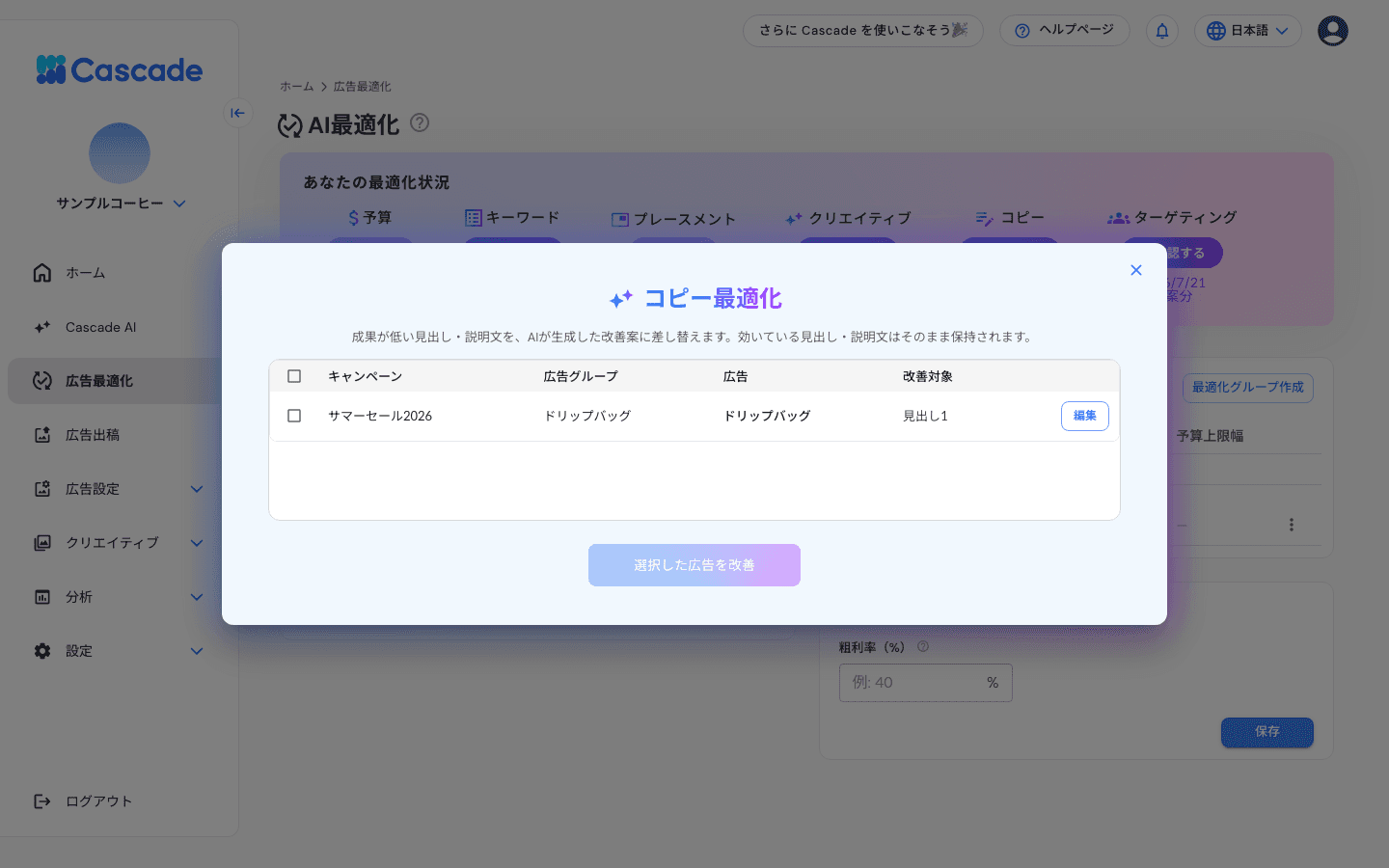Image resolution: width=1389 pixels, height=868 pixels.
Task: Click ログアウト link
Action: click(x=98, y=801)
